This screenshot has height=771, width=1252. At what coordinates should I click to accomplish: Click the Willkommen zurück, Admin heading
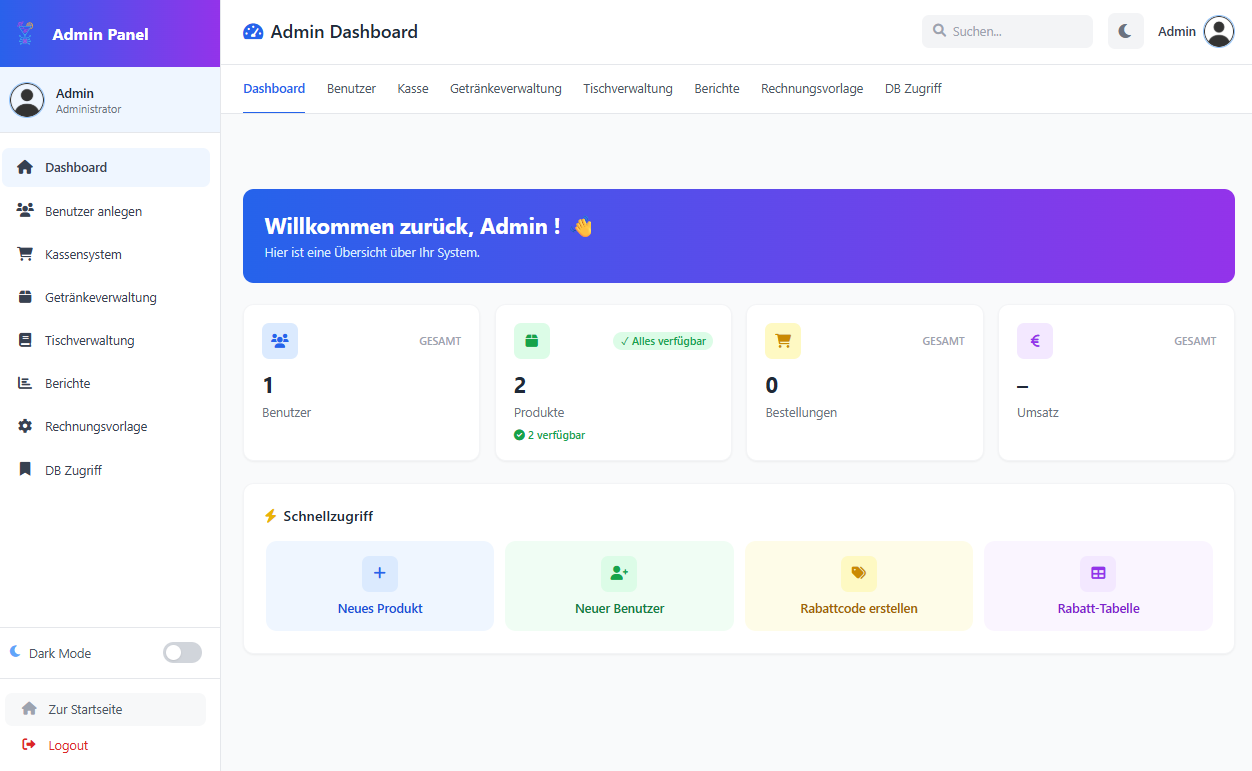pyautogui.click(x=412, y=226)
